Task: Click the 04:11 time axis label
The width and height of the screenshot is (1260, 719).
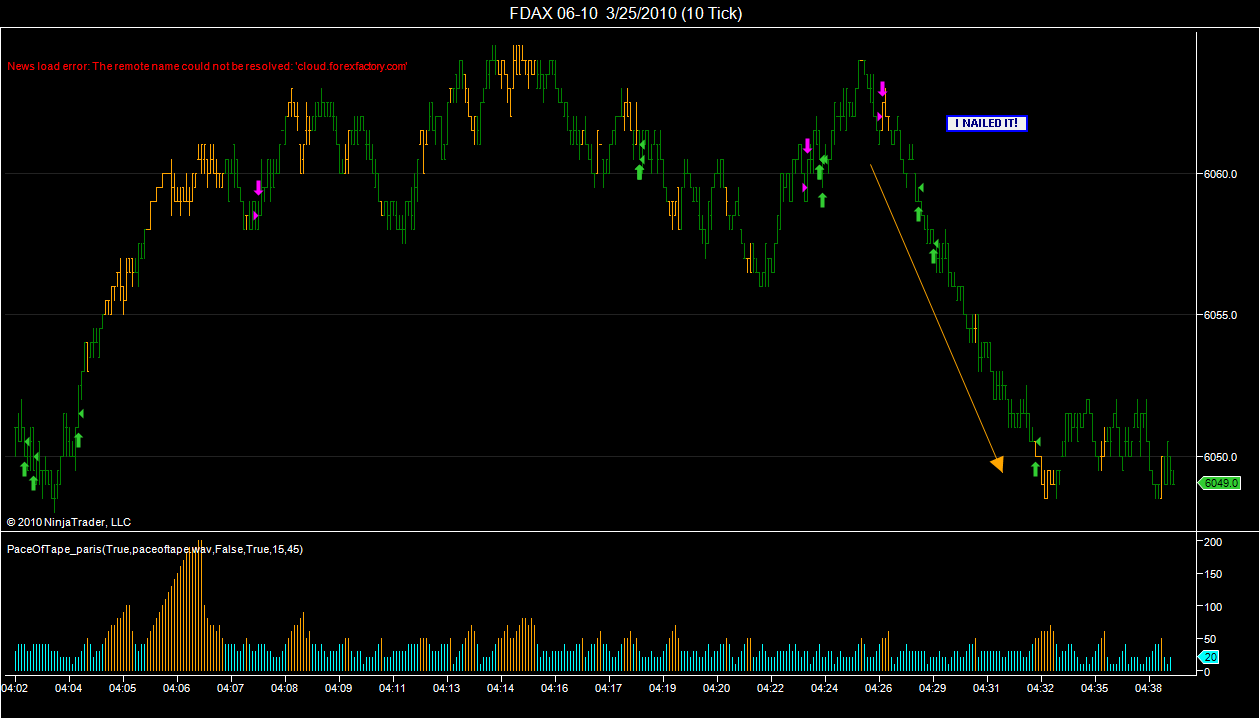Action: pyautogui.click(x=393, y=688)
